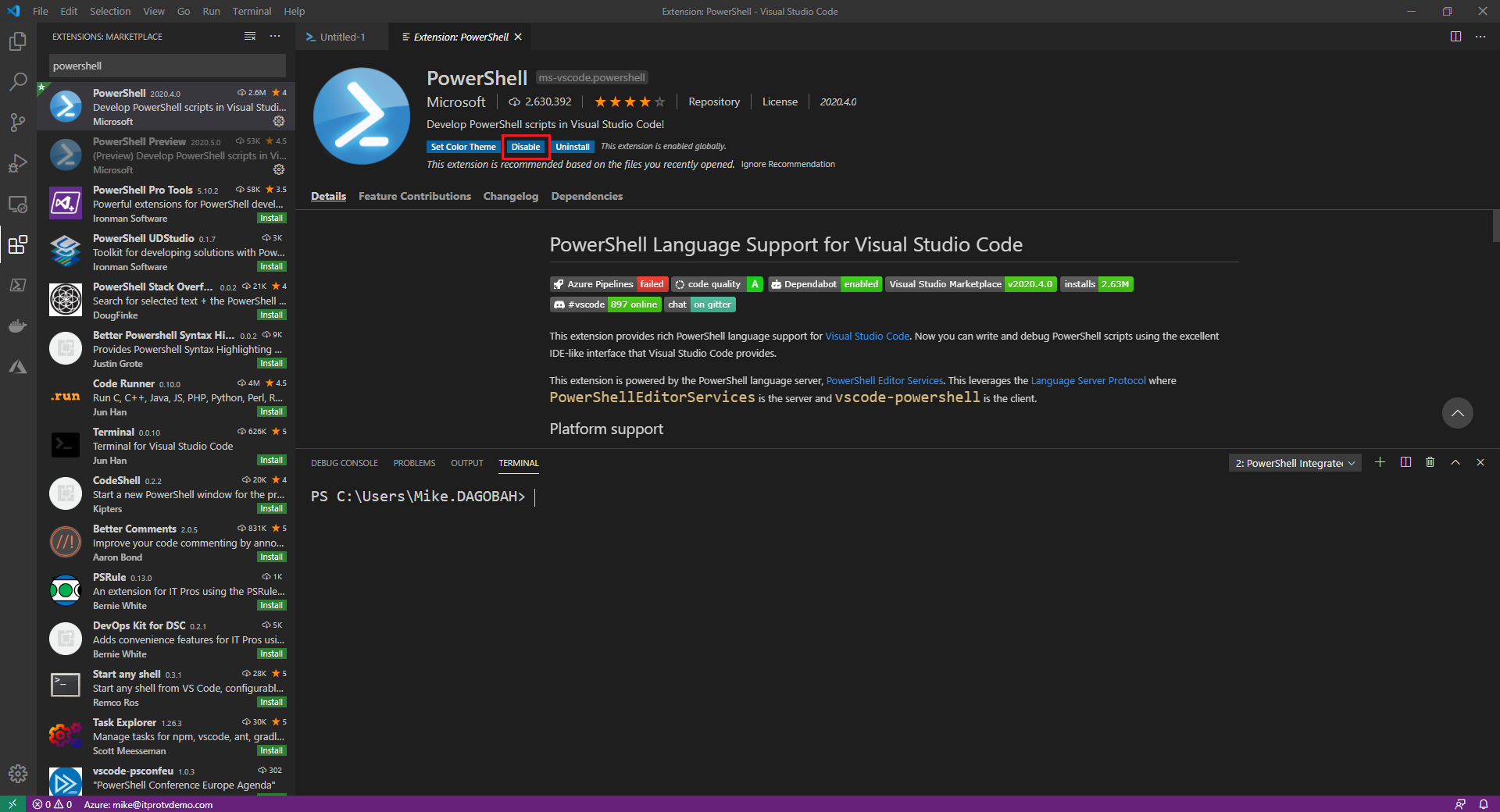Click the star rating of PowerShell
Viewport: 1500px width, 812px height.
click(630, 101)
